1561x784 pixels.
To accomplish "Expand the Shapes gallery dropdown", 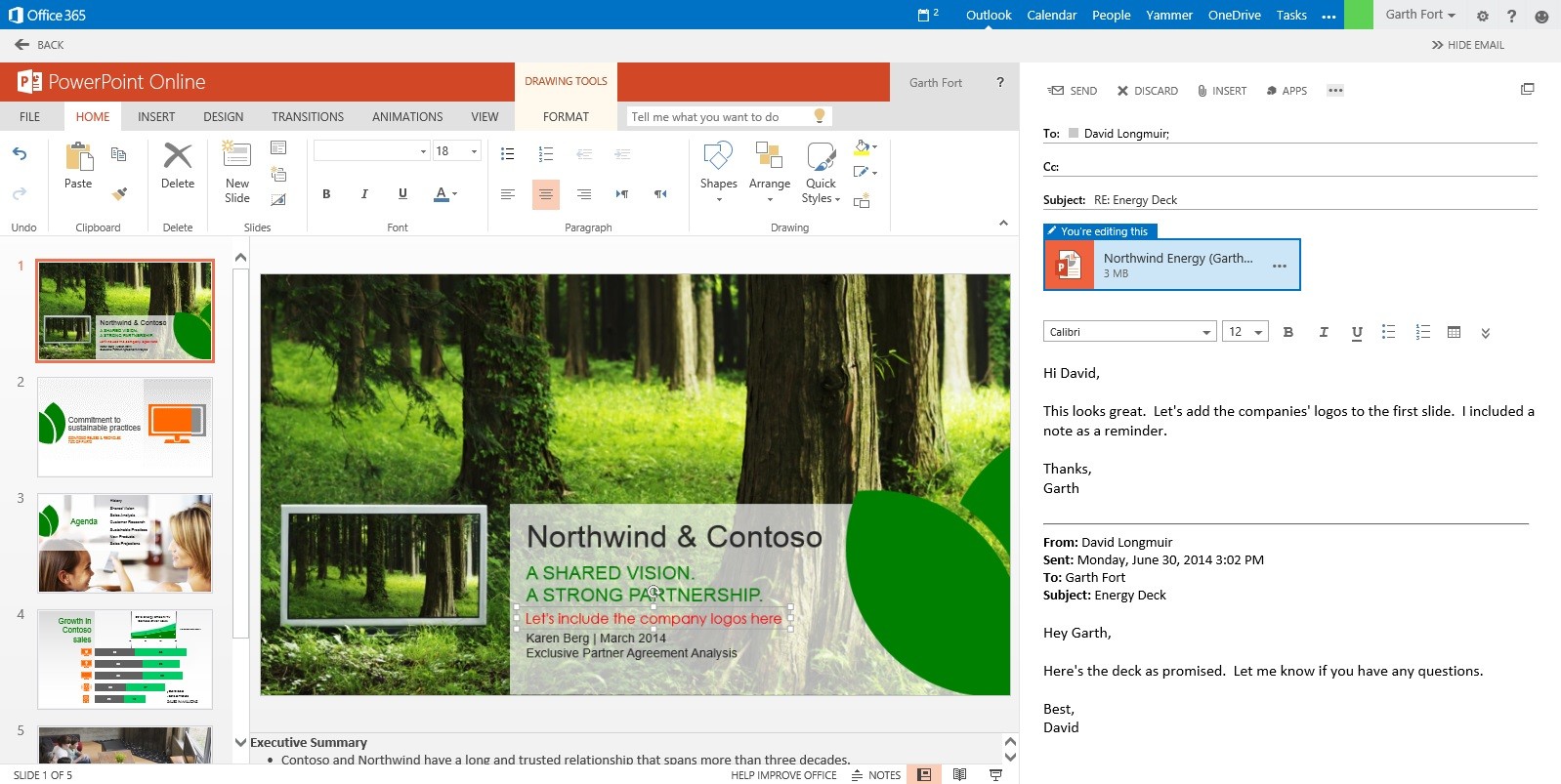I will [x=719, y=199].
